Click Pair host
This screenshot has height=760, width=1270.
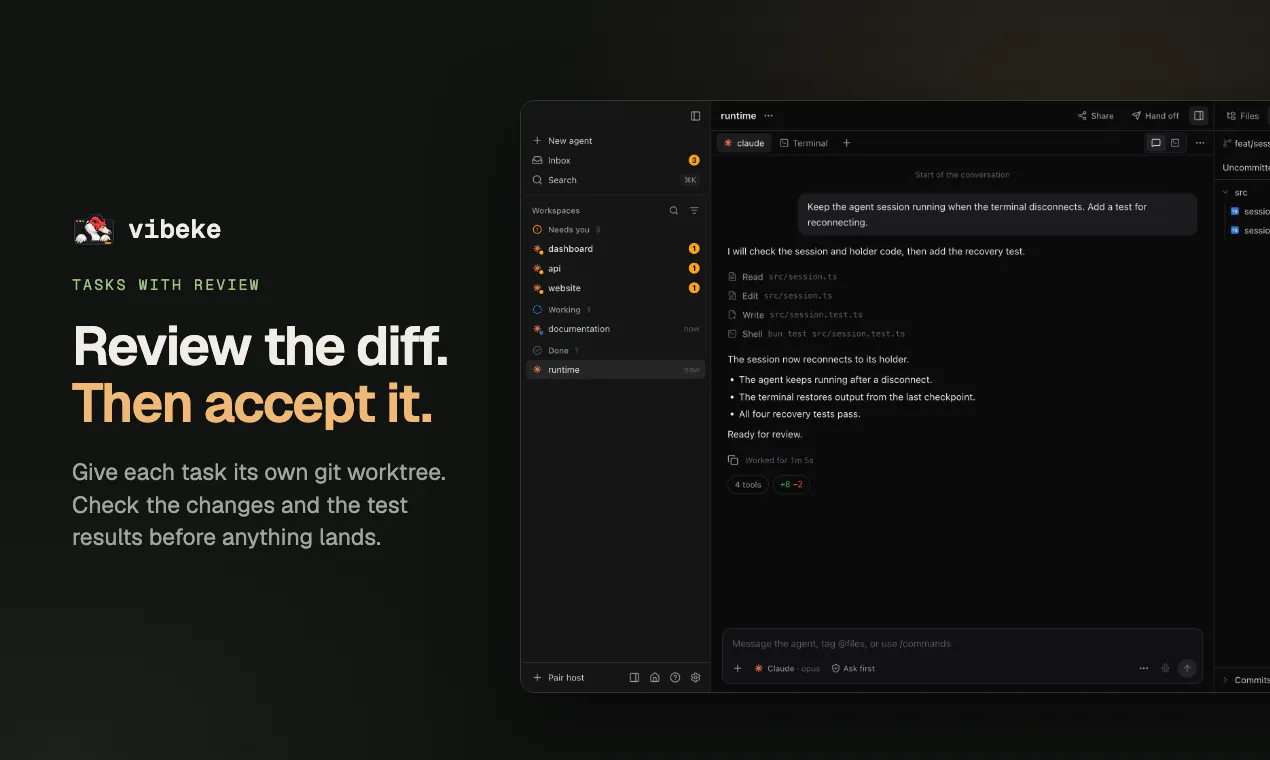pos(558,678)
